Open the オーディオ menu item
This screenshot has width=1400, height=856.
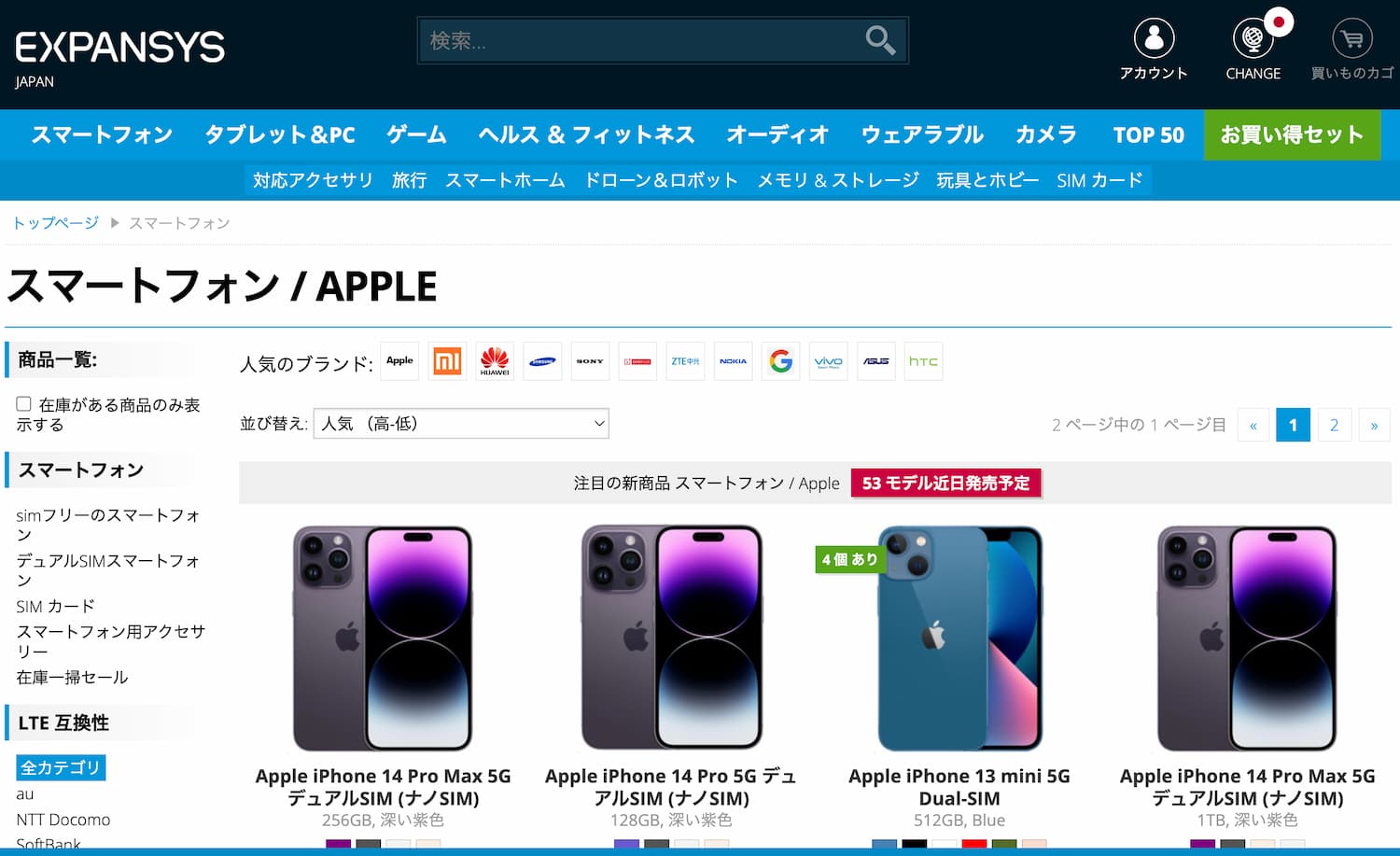coord(777,134)
